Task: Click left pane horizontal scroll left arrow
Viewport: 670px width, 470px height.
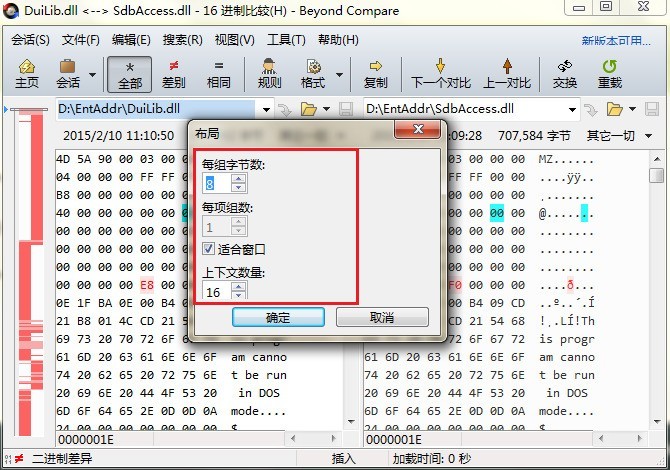Action: tap(293, 438)
